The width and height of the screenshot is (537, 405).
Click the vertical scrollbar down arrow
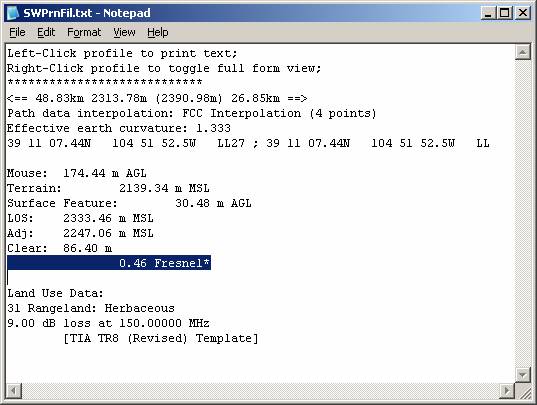[522, 375]
